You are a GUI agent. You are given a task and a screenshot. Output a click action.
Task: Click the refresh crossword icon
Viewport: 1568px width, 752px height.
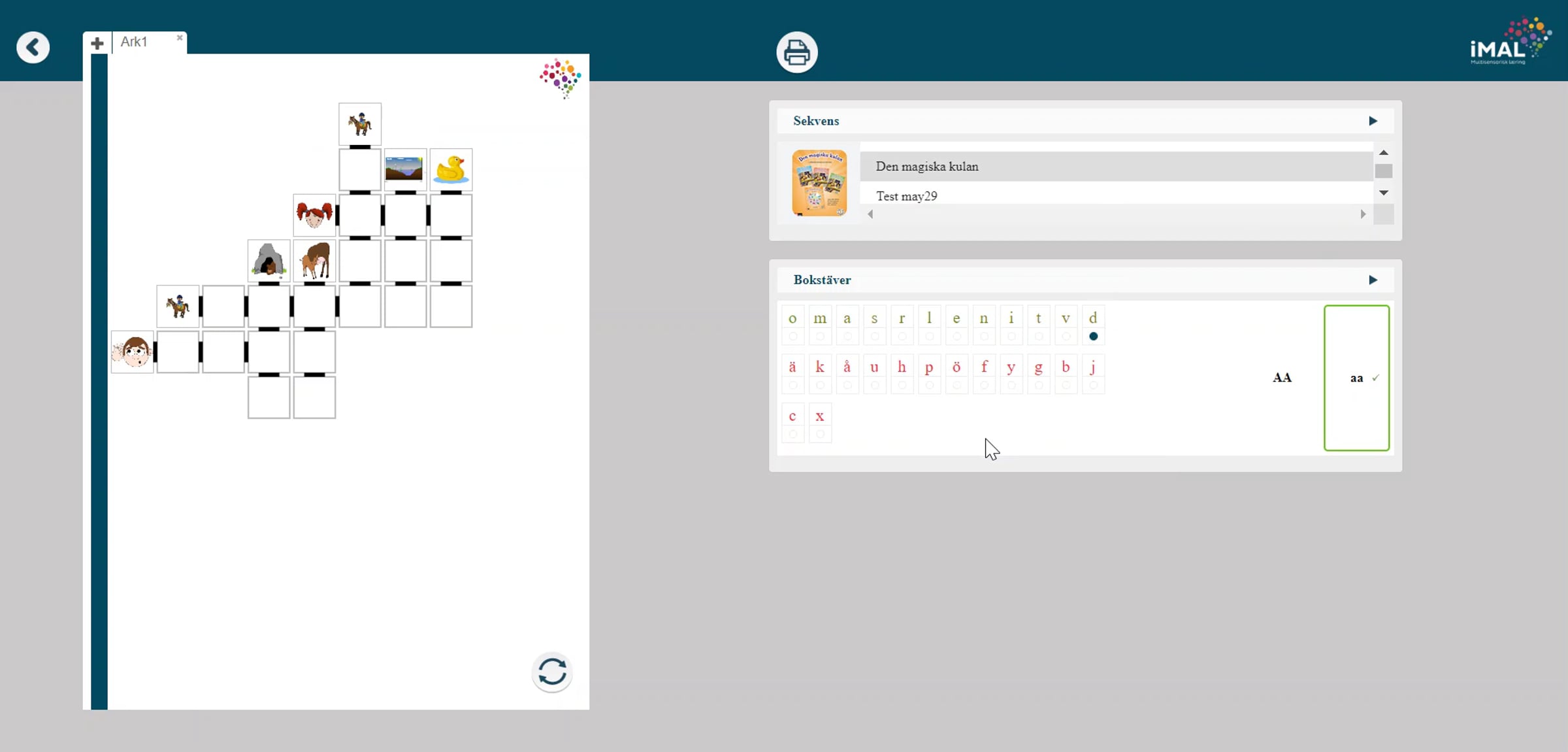(x=552, y=672)
